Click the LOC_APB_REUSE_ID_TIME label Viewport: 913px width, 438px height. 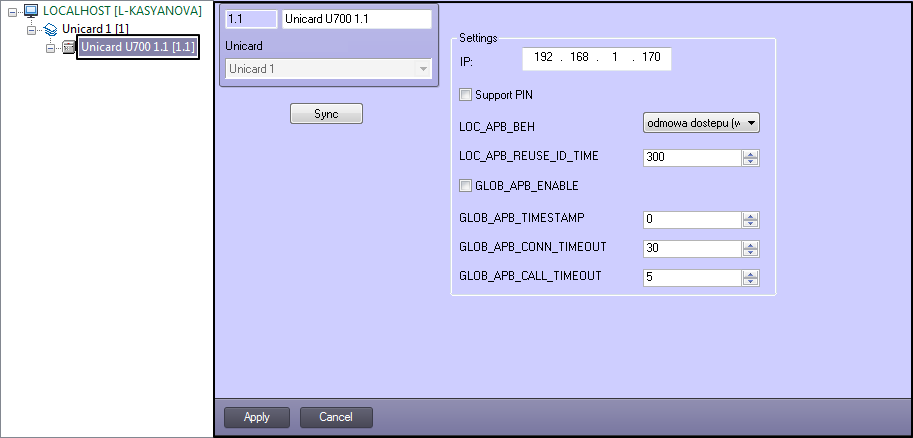(529, 156)
